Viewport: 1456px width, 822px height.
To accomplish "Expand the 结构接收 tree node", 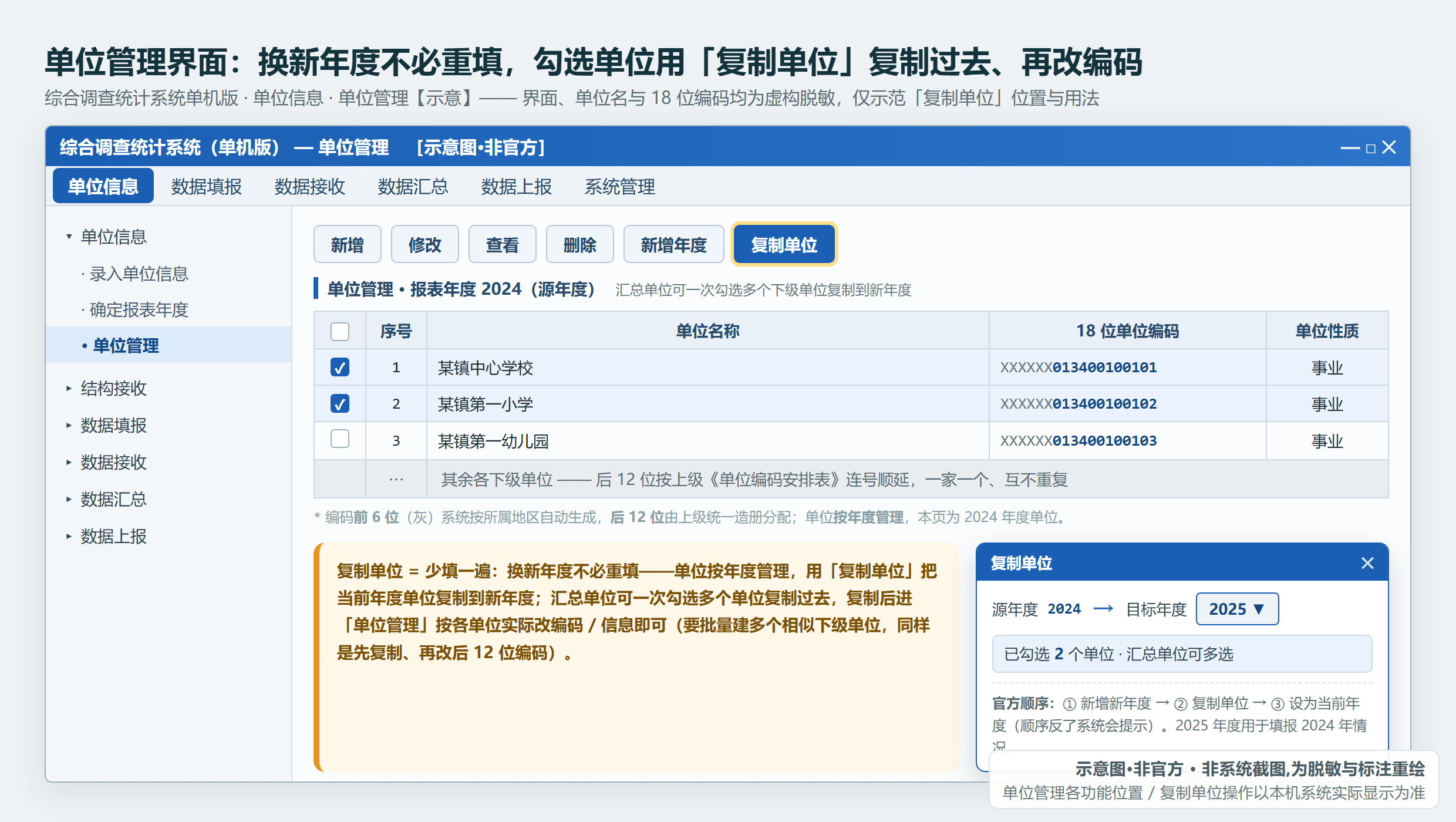I will (69, 388).
